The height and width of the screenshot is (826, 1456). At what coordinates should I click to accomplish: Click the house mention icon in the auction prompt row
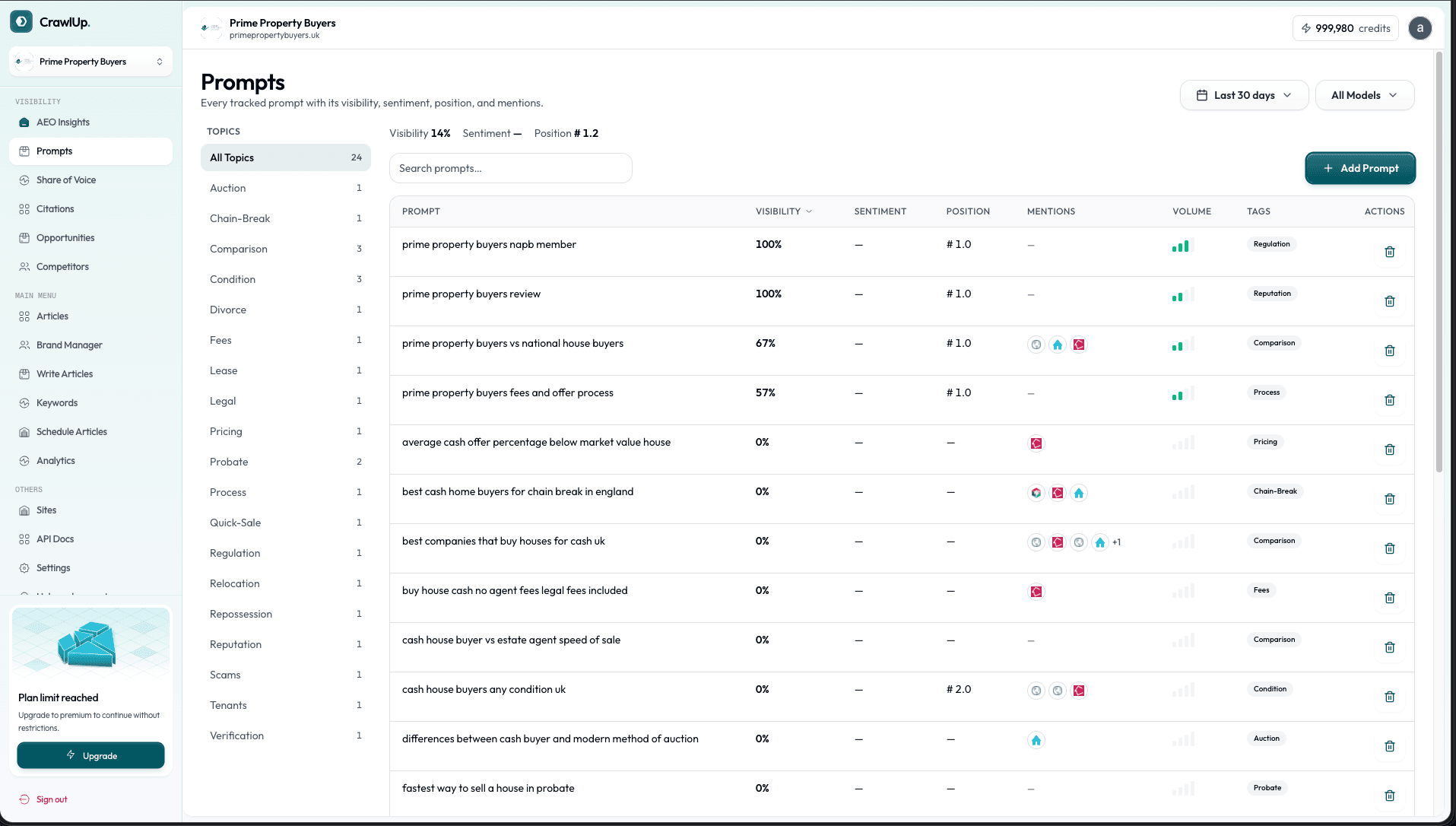tap(1036, 740)
